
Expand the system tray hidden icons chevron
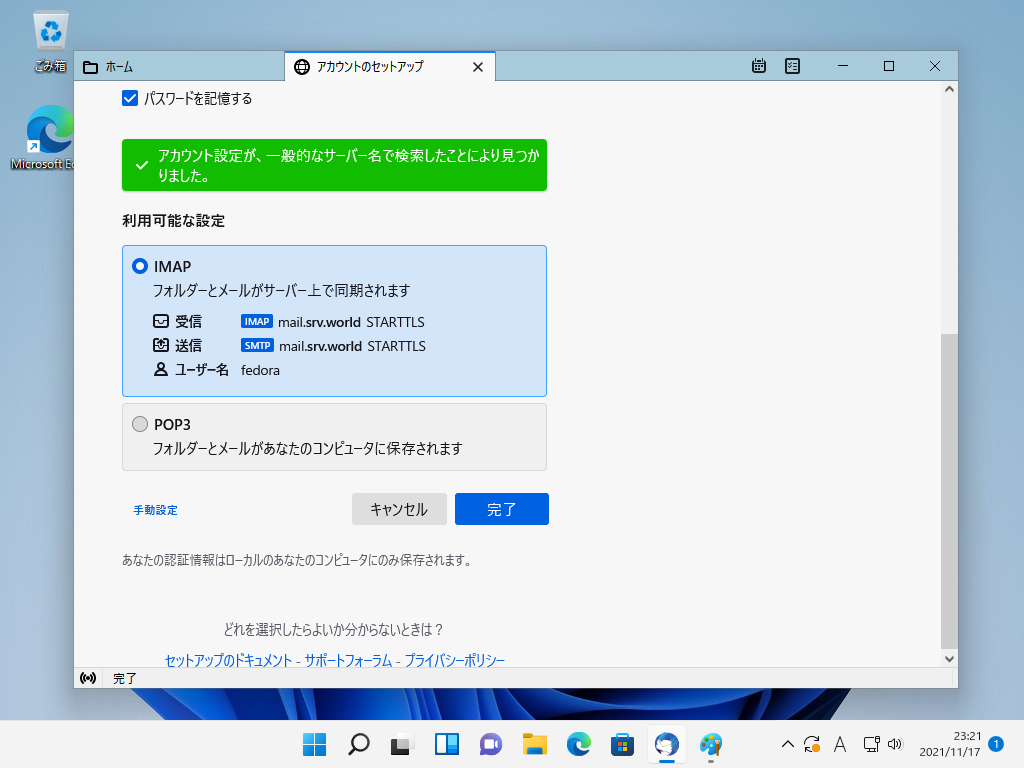coord(787,744)
